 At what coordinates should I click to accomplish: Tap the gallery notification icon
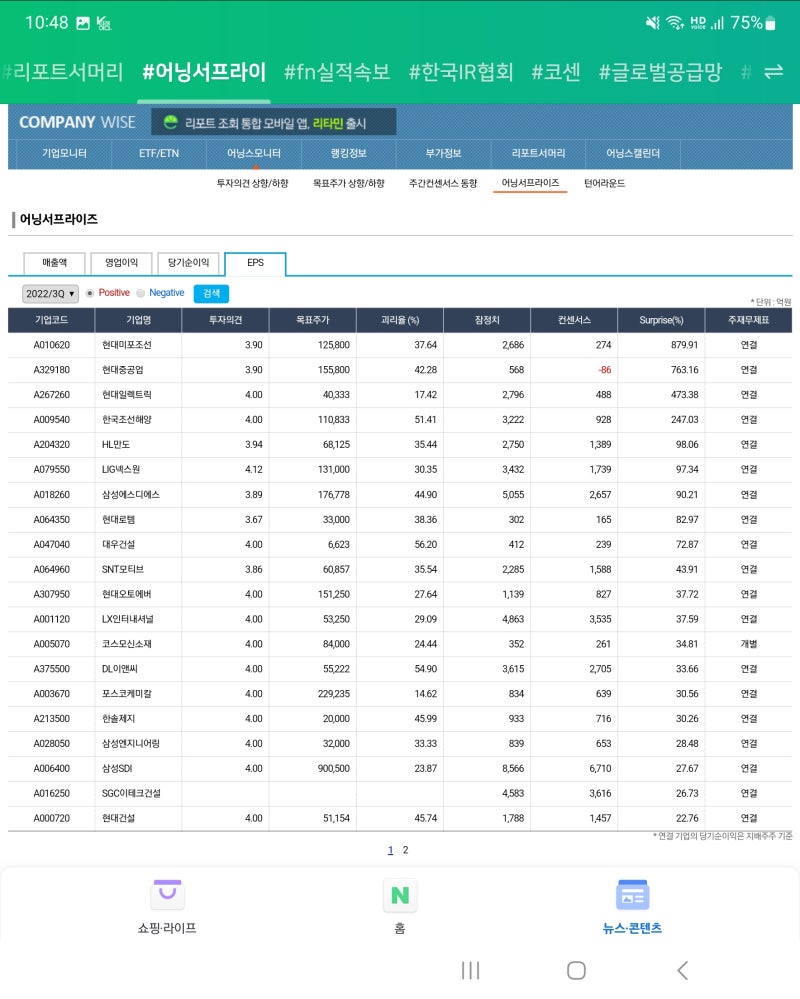coord(83,23)
